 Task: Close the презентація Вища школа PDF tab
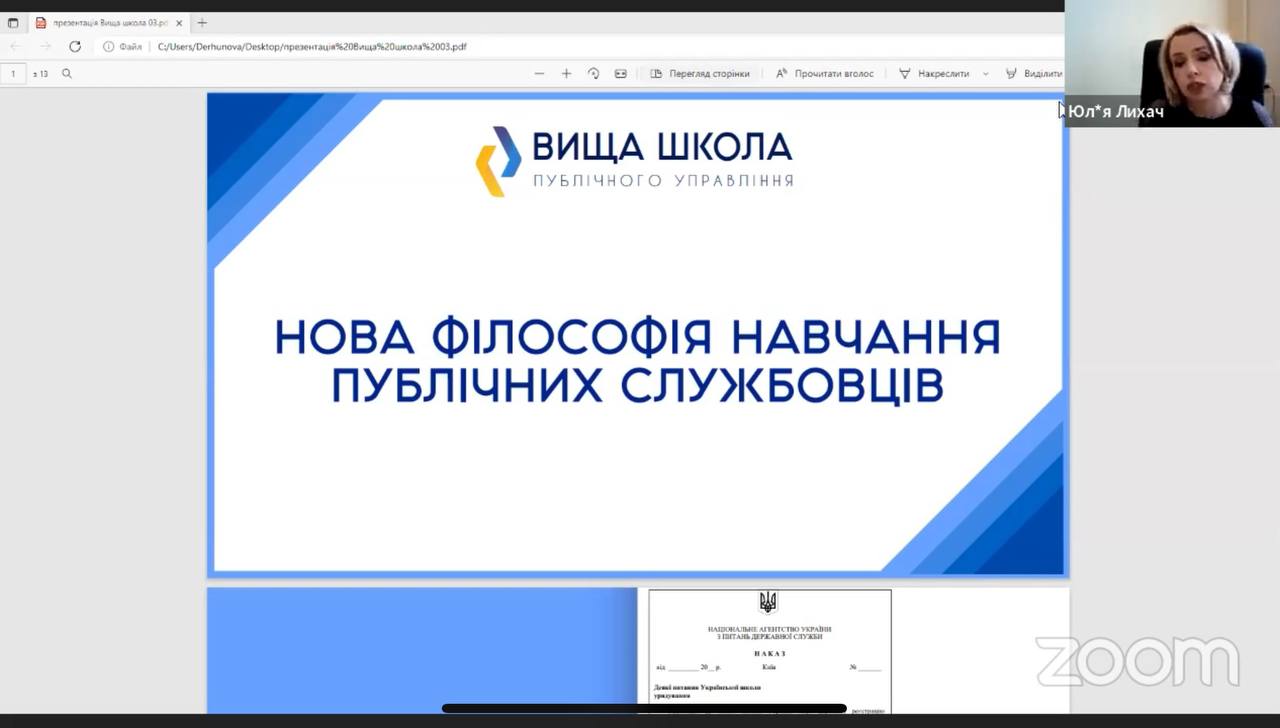click(179, 22)
